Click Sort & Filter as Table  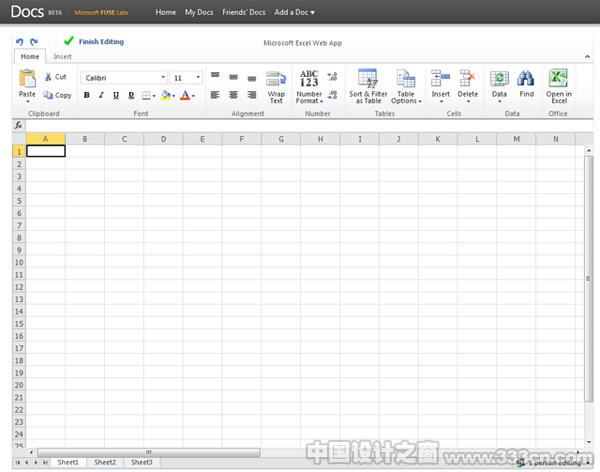coord(368,87)
